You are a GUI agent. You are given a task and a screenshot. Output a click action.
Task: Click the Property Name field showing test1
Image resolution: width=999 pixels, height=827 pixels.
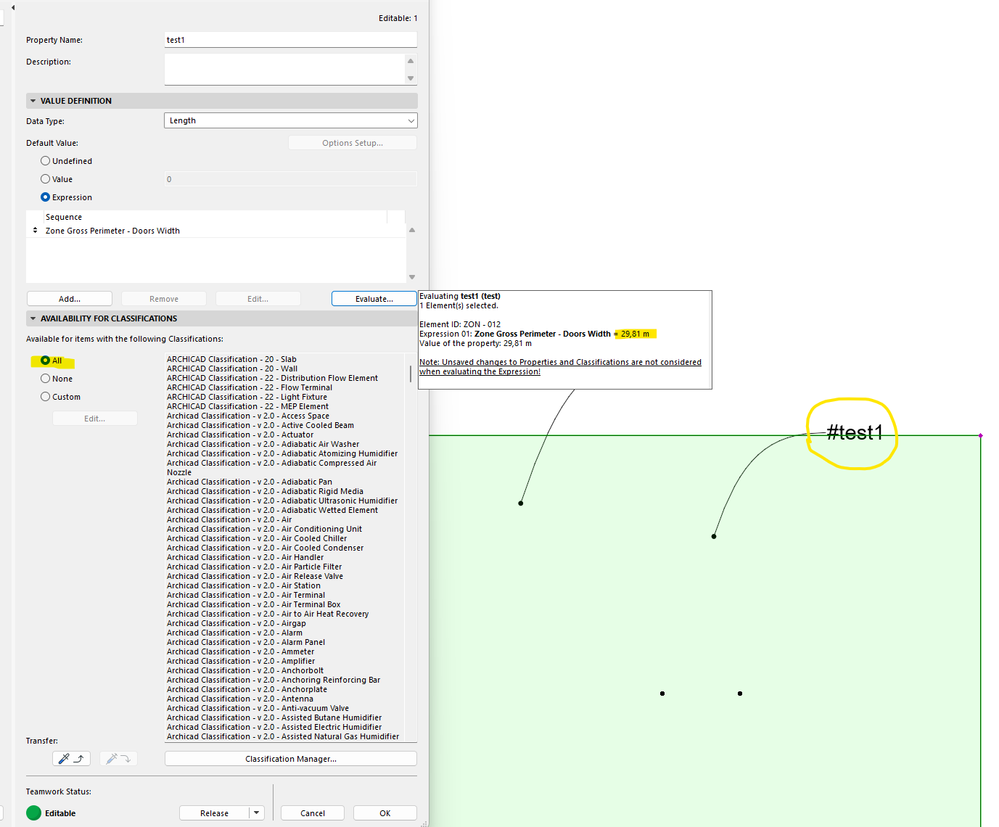pos(290,40)
